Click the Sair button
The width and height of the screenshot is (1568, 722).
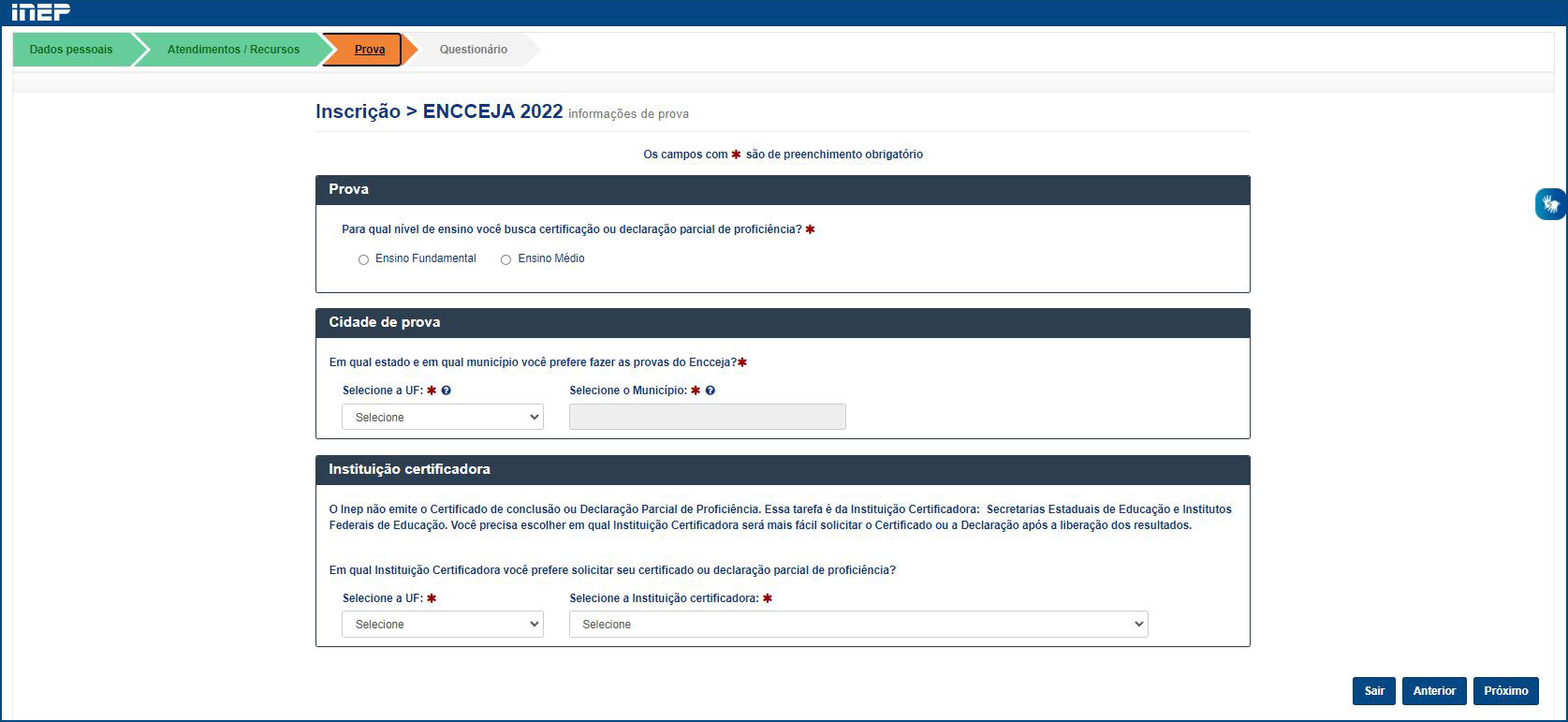point(1374,691)
